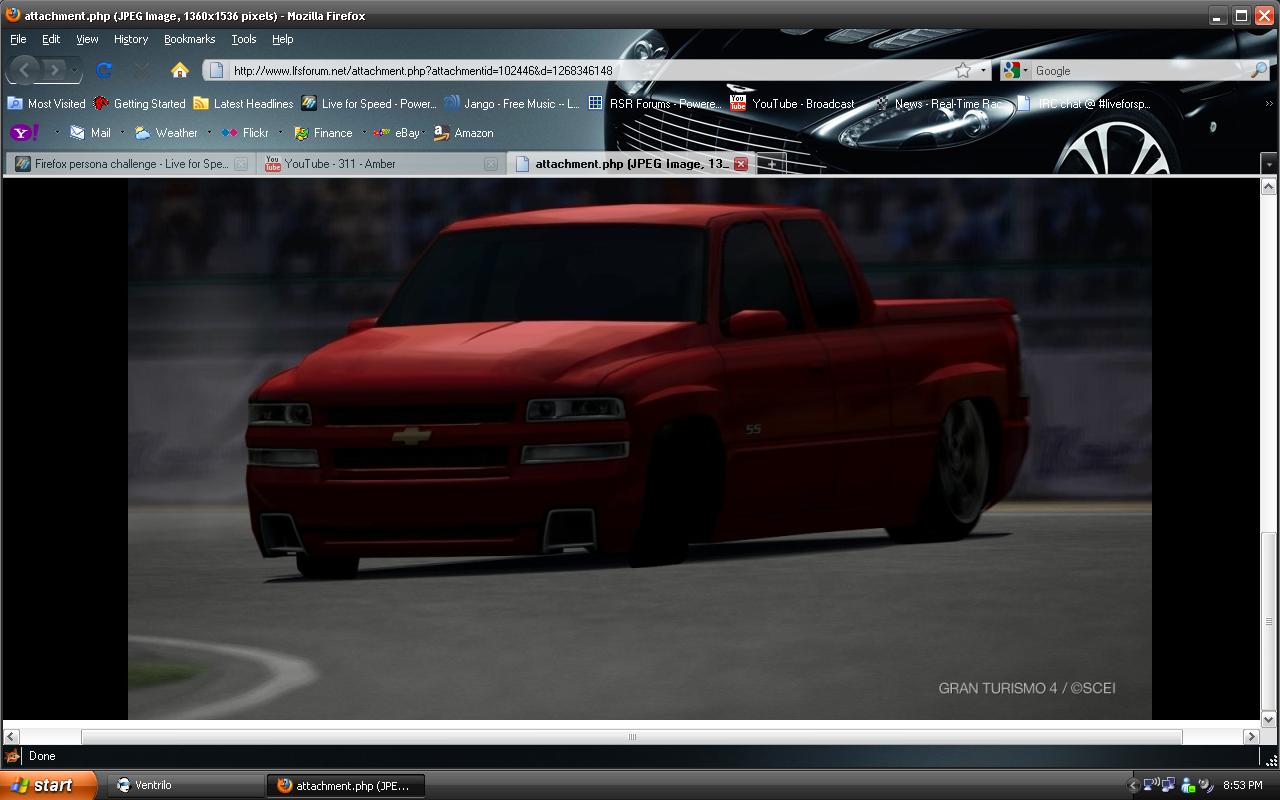Click the horizontal scrollbar thumb

632,737
